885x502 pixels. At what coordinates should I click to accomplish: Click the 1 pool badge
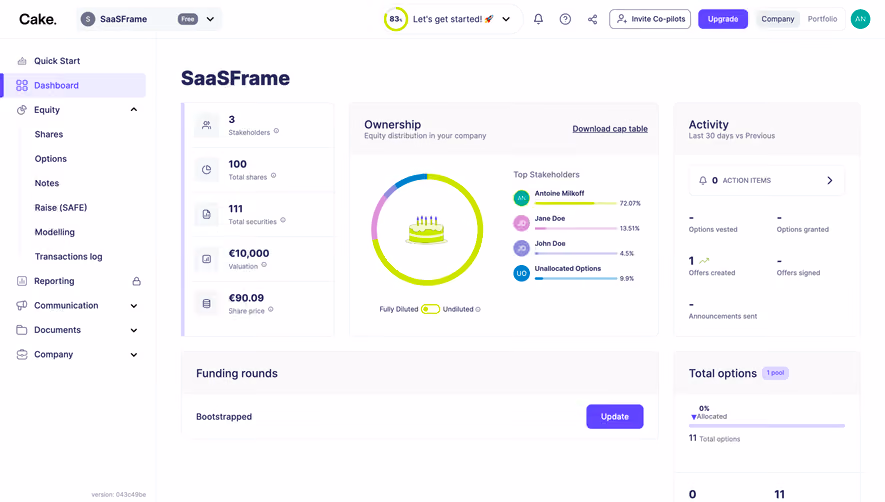tap(776, 373)
